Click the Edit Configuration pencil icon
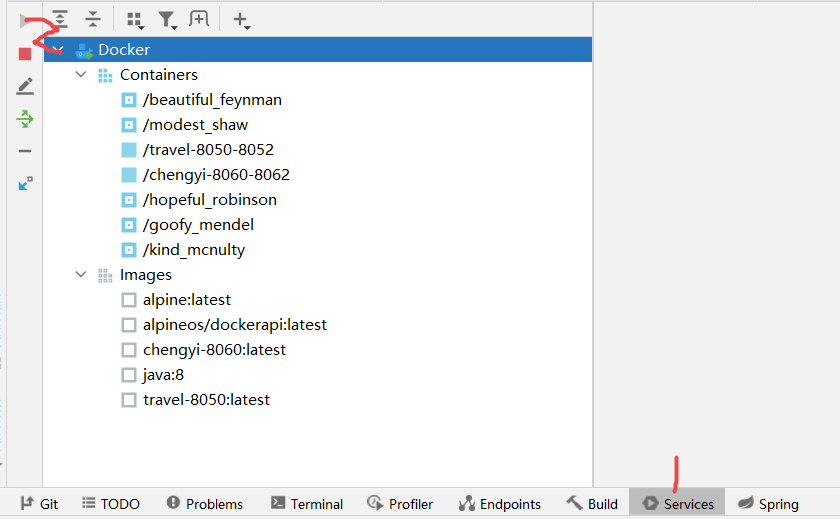Viewport: 840px width, 519px height. tap(25, 86)
